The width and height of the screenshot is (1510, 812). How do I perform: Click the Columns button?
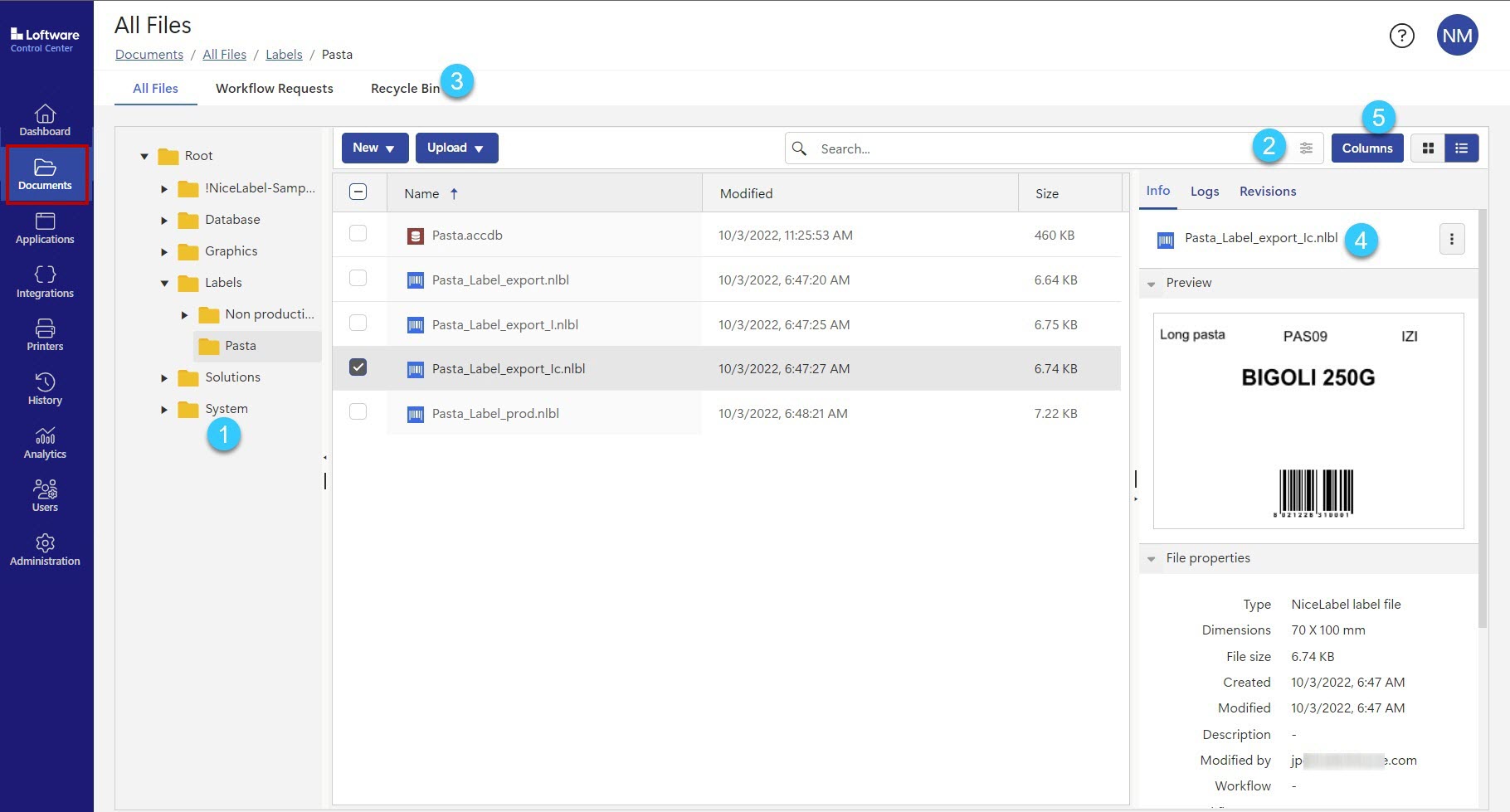[1366, 148]
